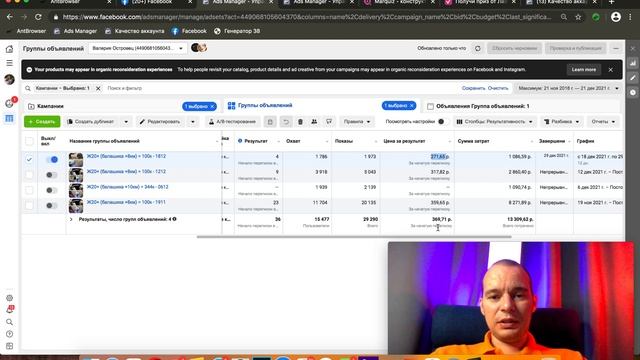Turn on the ad set ending 1911

[x=51, y=205]
